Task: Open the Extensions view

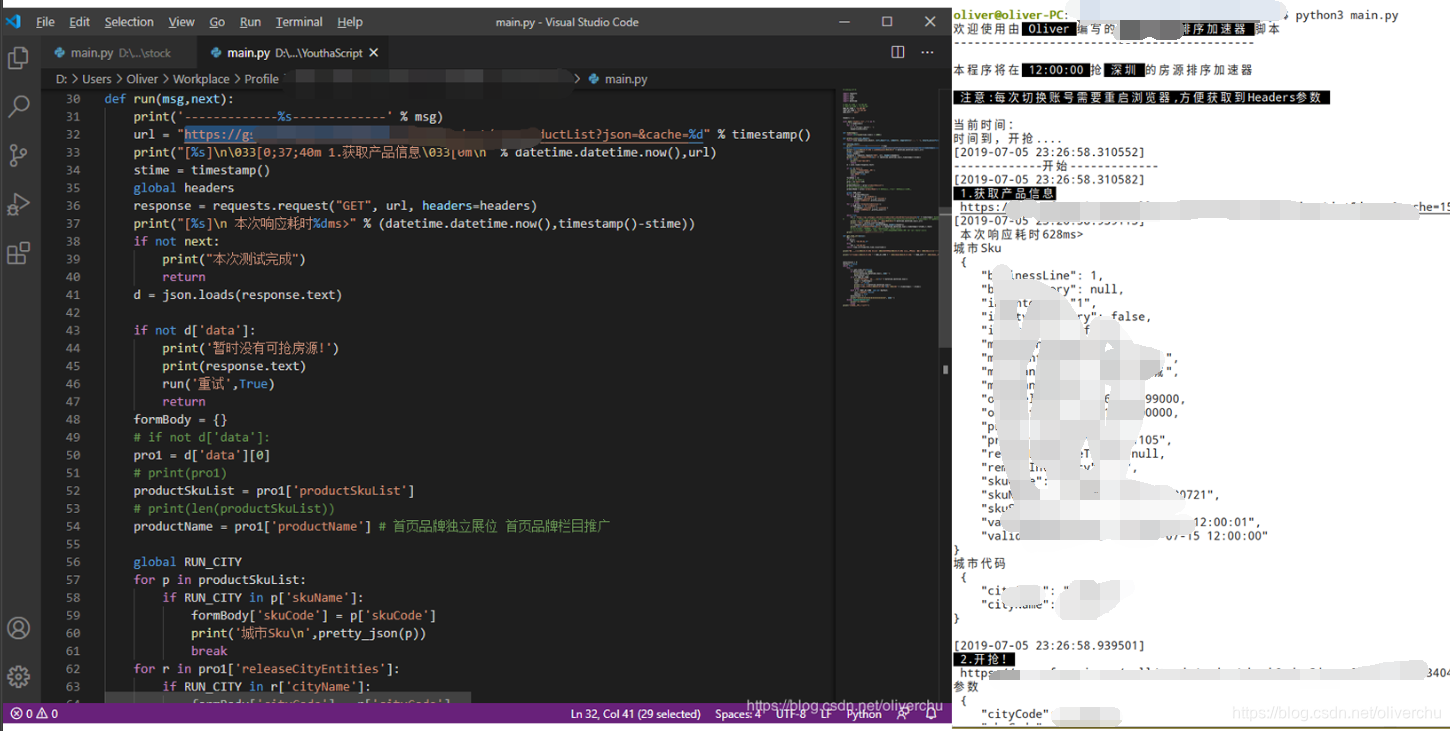Action: pyautogui.click(x=18, y=253)
